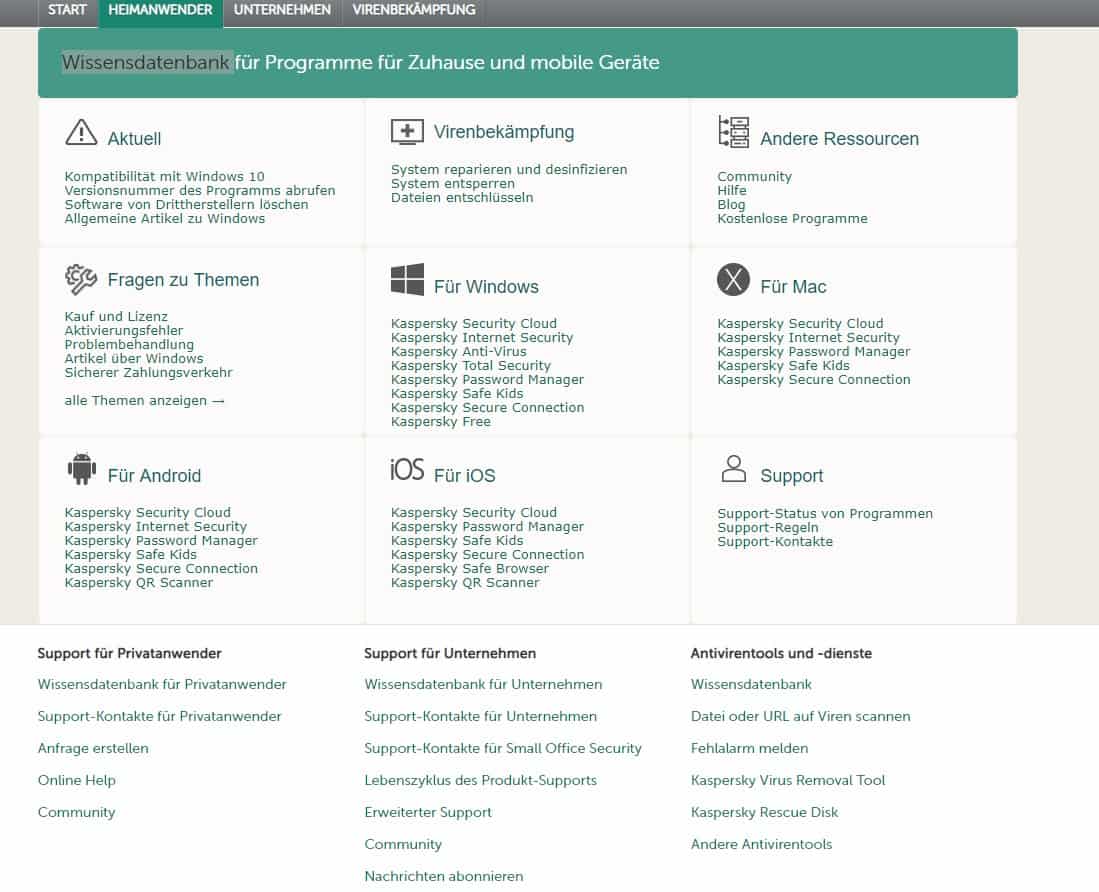The height and width of the screenshot is (892, 1099).
Task: Click Kaspersky QR Scanner under Für iOS
Action: pyautogui.click(x=465, y=582)
